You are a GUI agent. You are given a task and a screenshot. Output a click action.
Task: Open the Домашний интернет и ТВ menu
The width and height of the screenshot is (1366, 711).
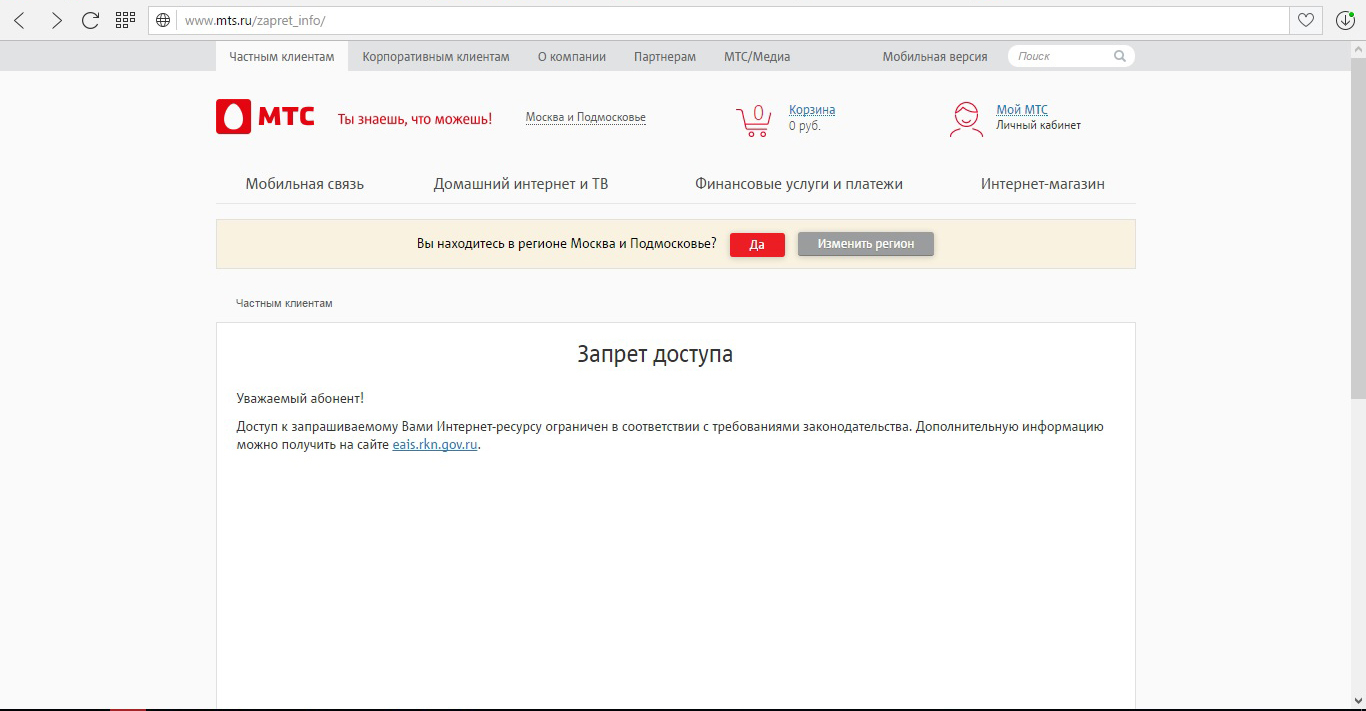(521, 184)
